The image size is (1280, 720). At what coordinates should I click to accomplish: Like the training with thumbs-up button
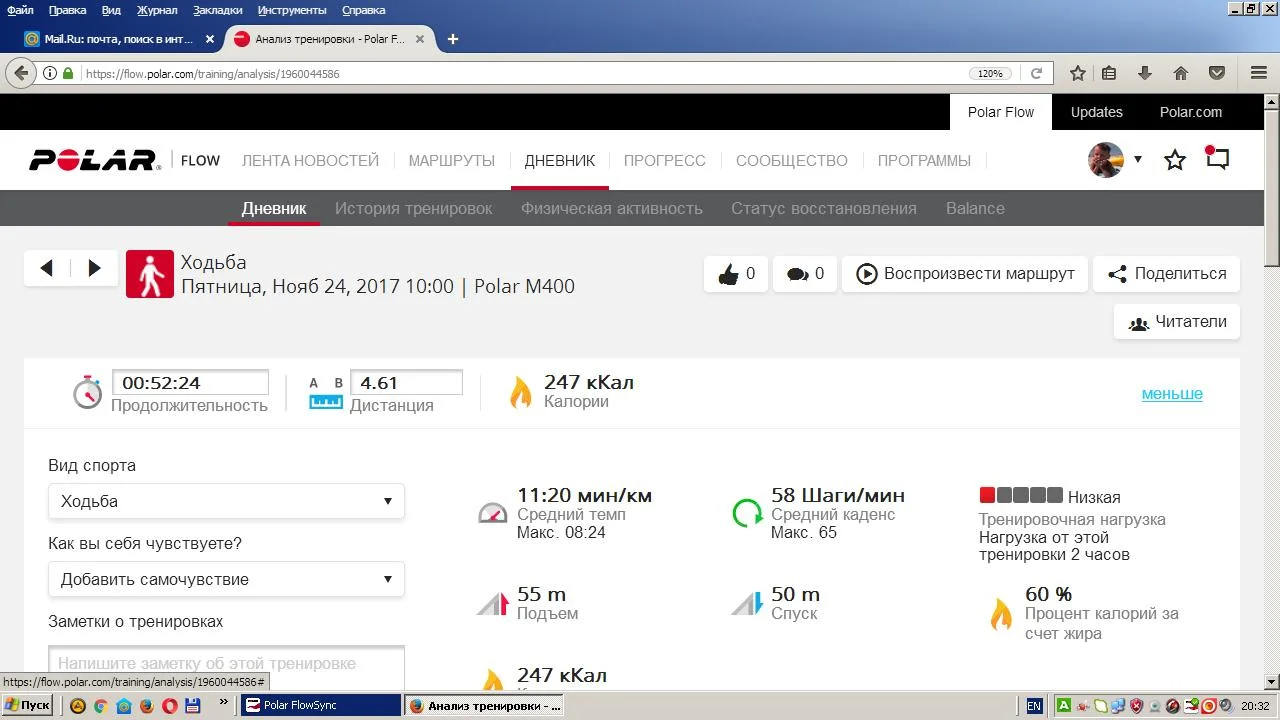pyautogui.click(x=736, y=274)
